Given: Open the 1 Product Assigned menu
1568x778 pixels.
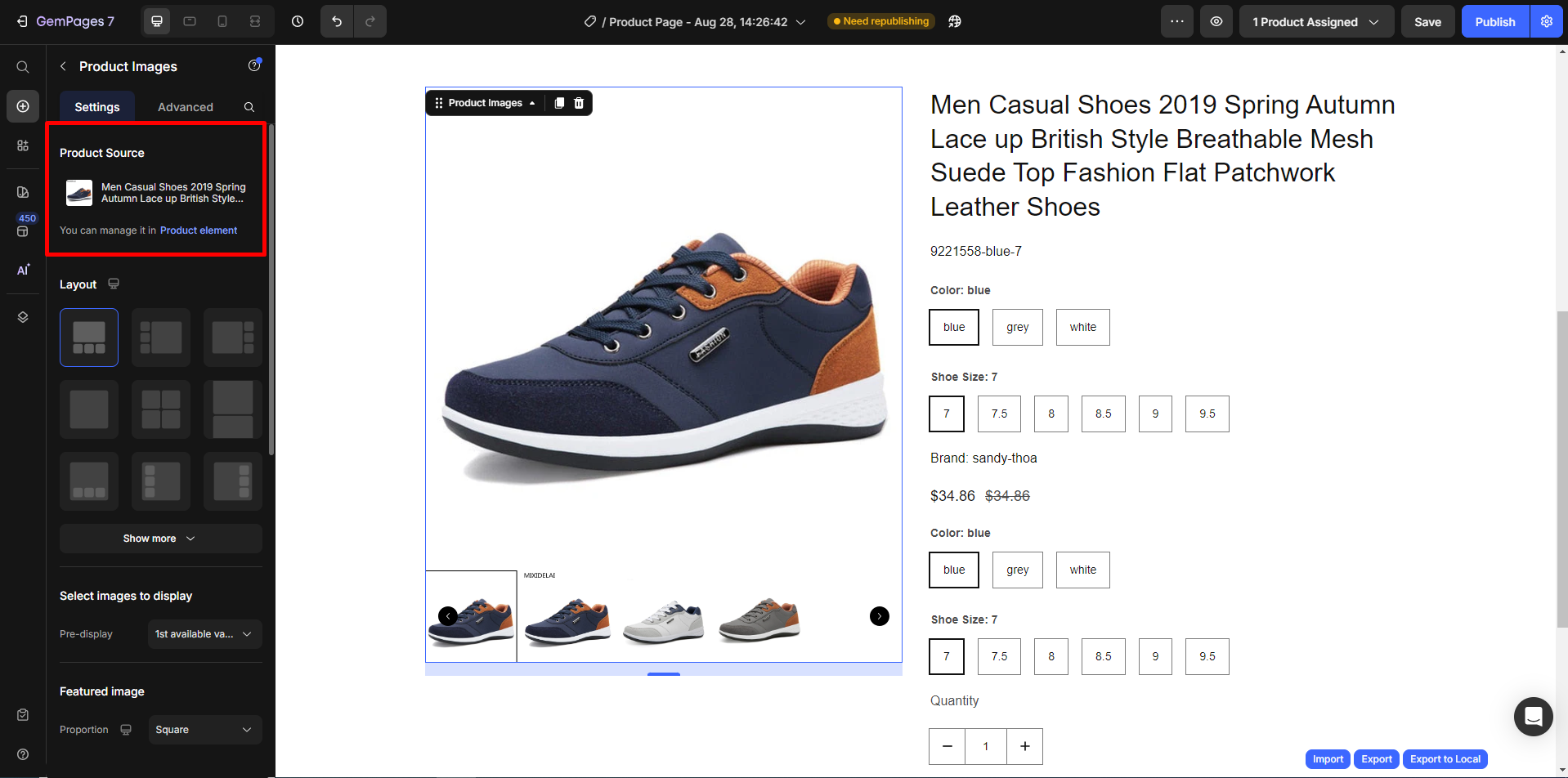Looking at the screenshot, I should pos(1315,22).
